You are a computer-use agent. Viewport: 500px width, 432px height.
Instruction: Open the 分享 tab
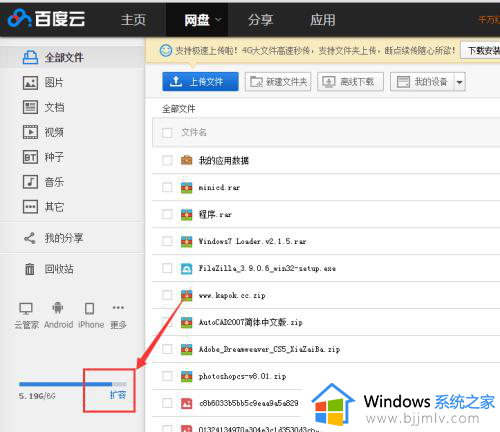click(x=260, y=20)
